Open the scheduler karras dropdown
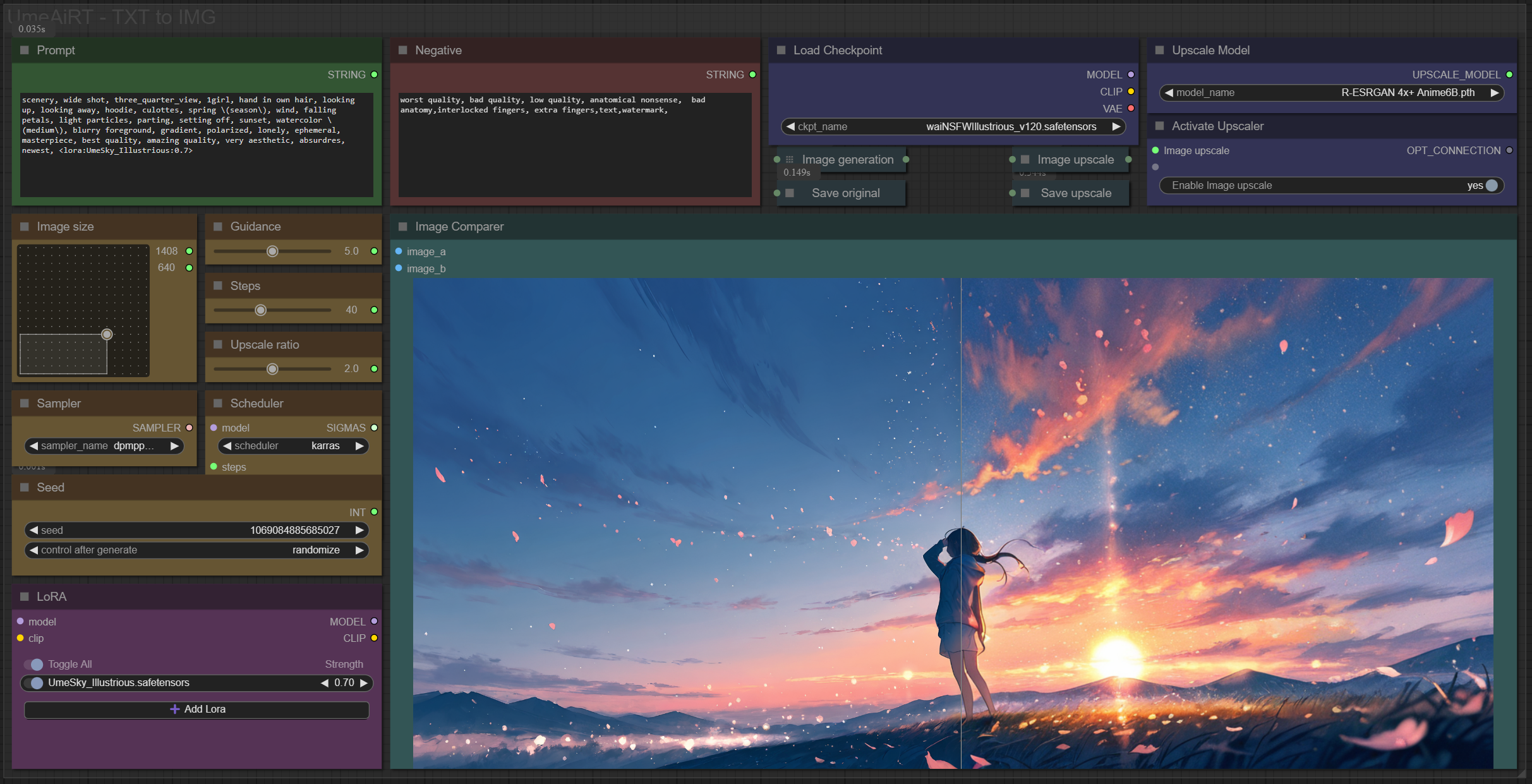Viewport: 1532px width, 784px height. click(294, 446)
